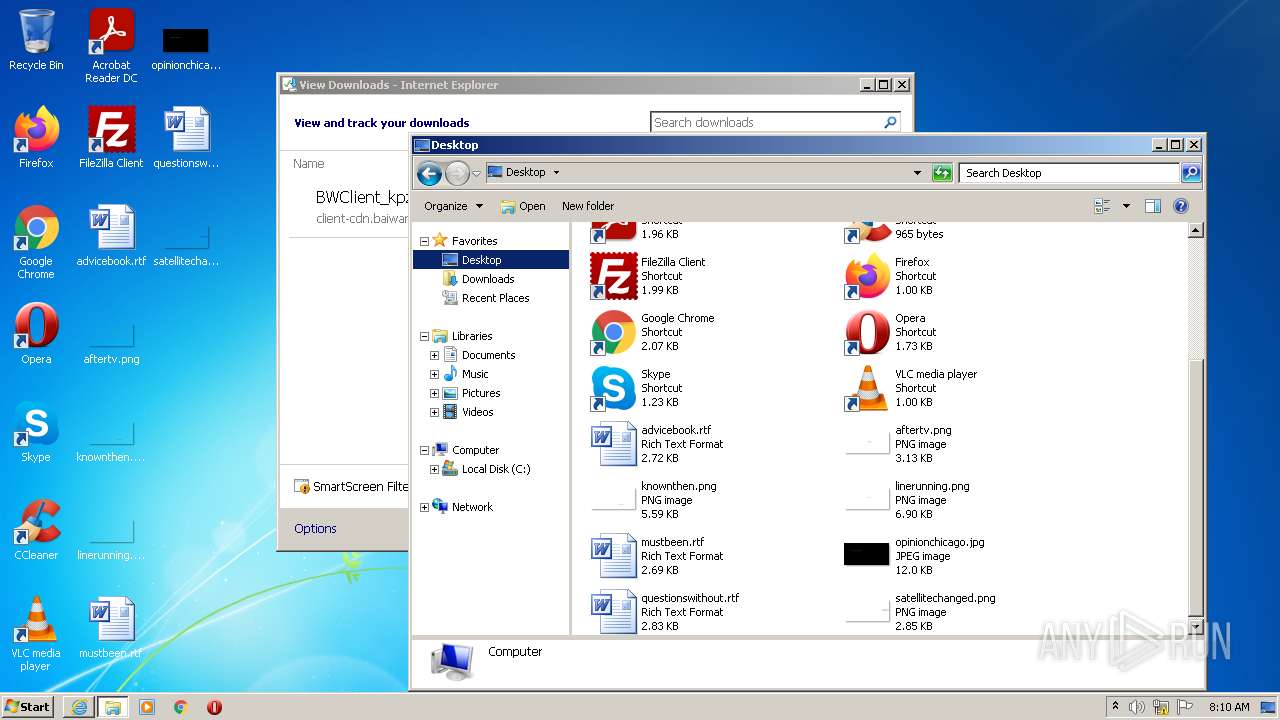Screen dimensions: 1280x720
Task: Click Explorer file list scrollbar up arrow
Action: pos(1195,231)
